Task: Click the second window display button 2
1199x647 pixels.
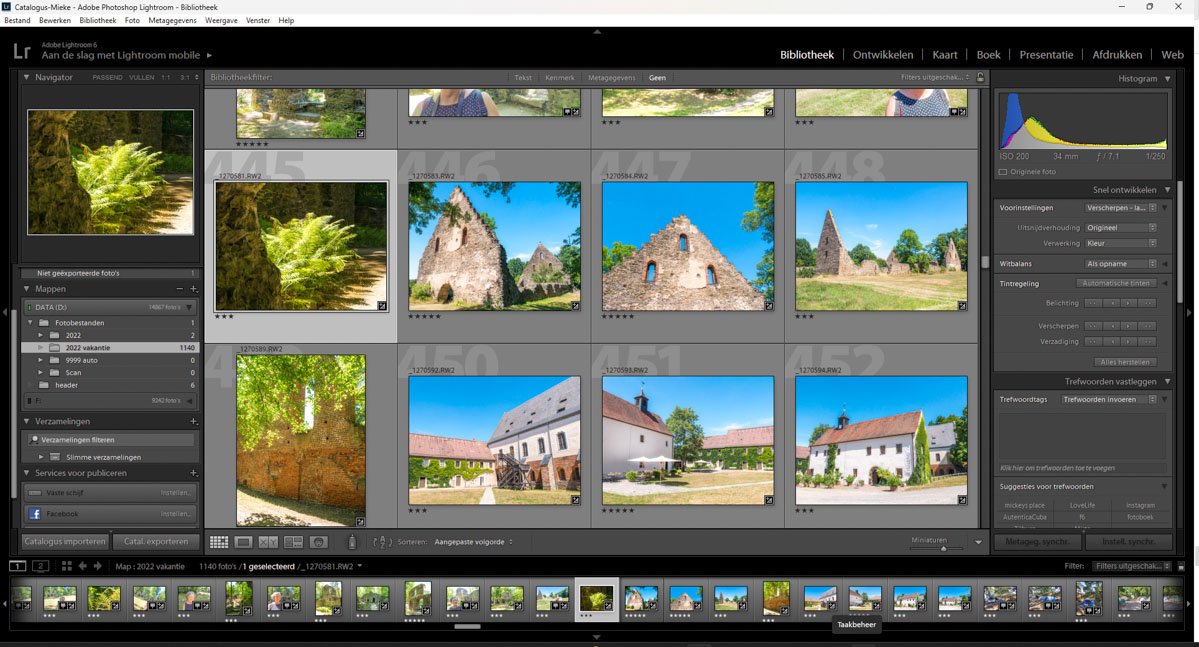Action: point(41,566)
